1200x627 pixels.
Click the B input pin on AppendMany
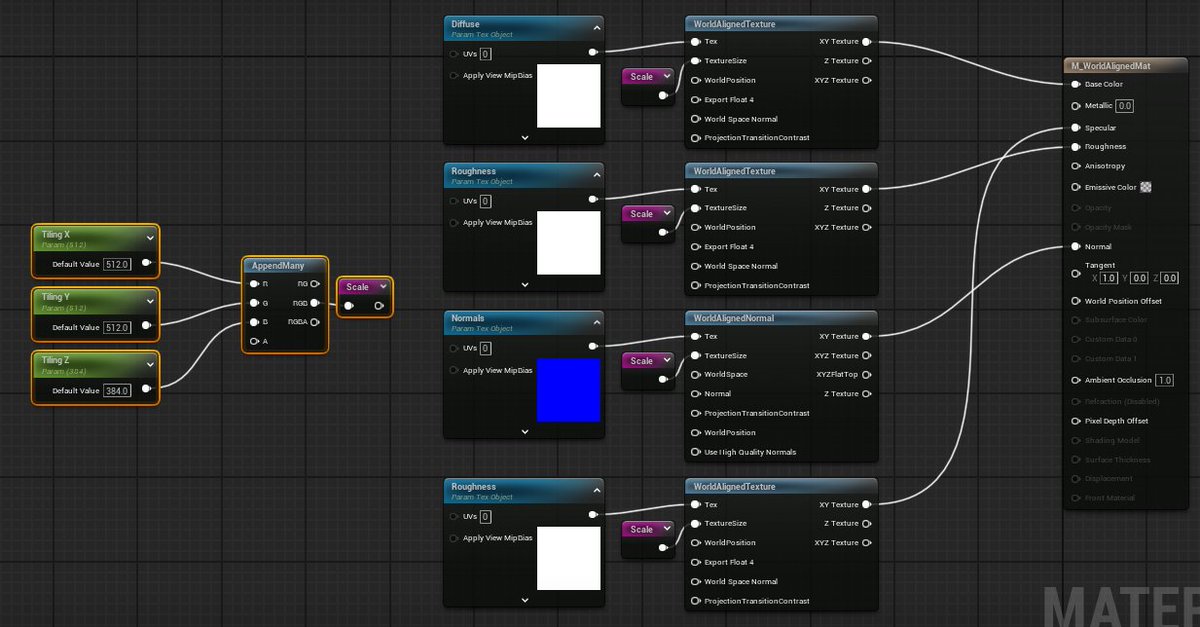tap(255, 322)
